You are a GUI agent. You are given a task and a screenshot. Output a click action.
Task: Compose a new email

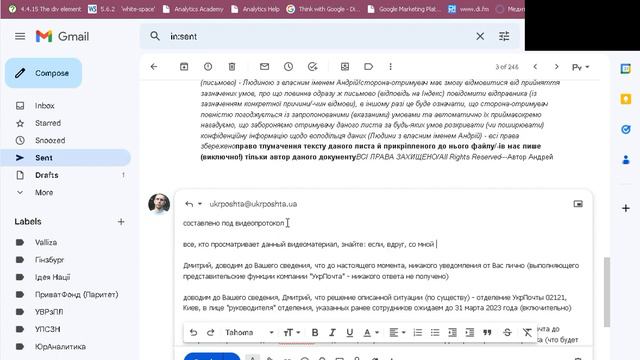pos(44,73)
